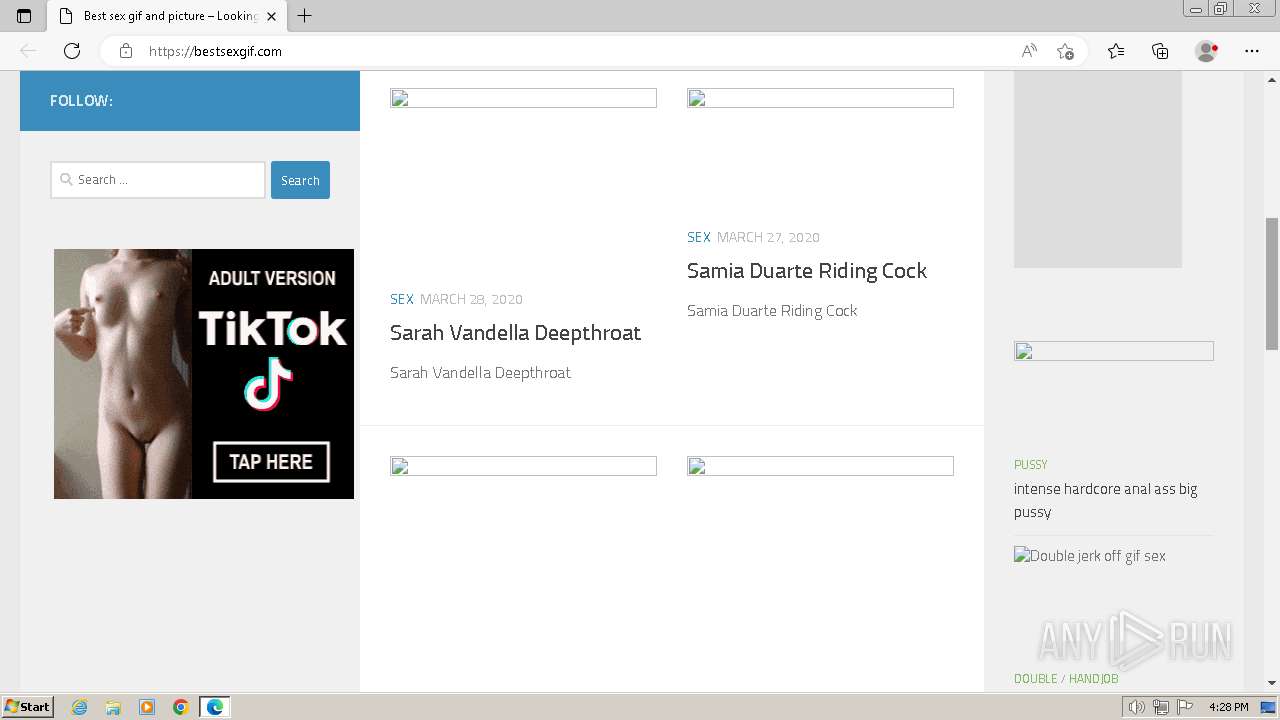1280x720 pixels.
Task: Add this page to favorites
Action: pyautogui.click(x=1065, y=51)
